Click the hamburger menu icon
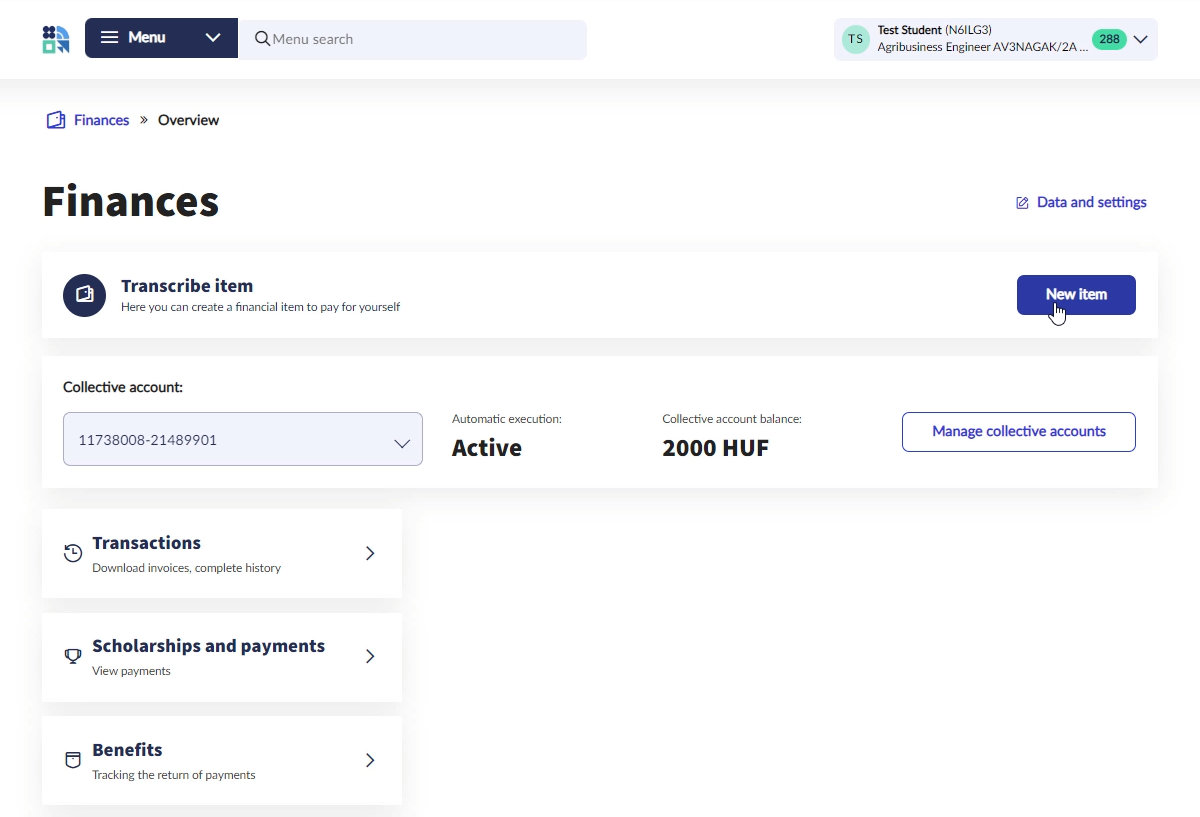This screenshot has width=1200, height=817. point(110,38)
